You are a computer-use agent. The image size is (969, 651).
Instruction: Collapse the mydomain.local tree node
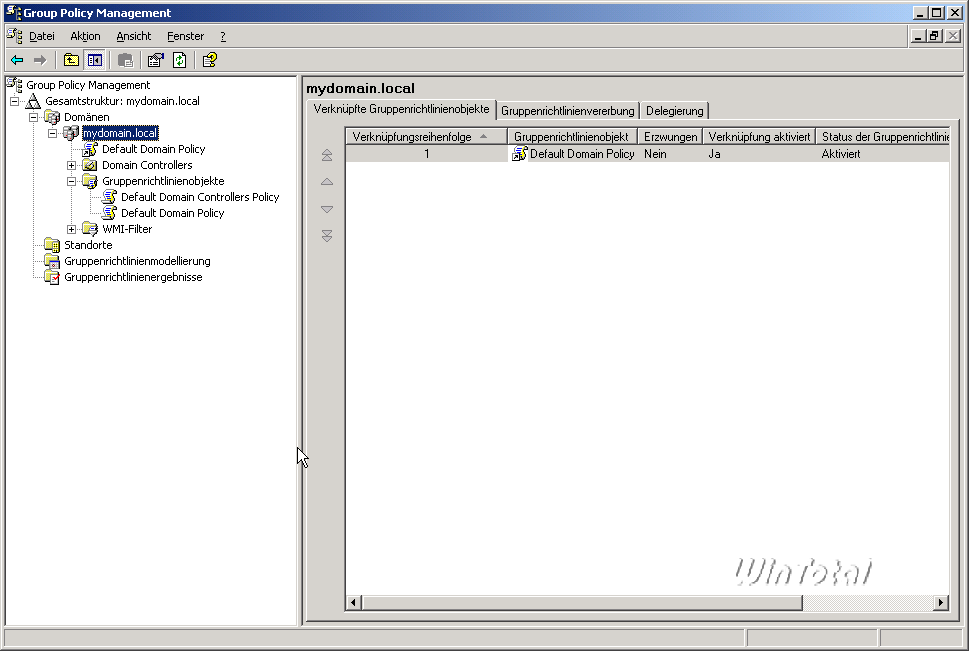[53, 133]
